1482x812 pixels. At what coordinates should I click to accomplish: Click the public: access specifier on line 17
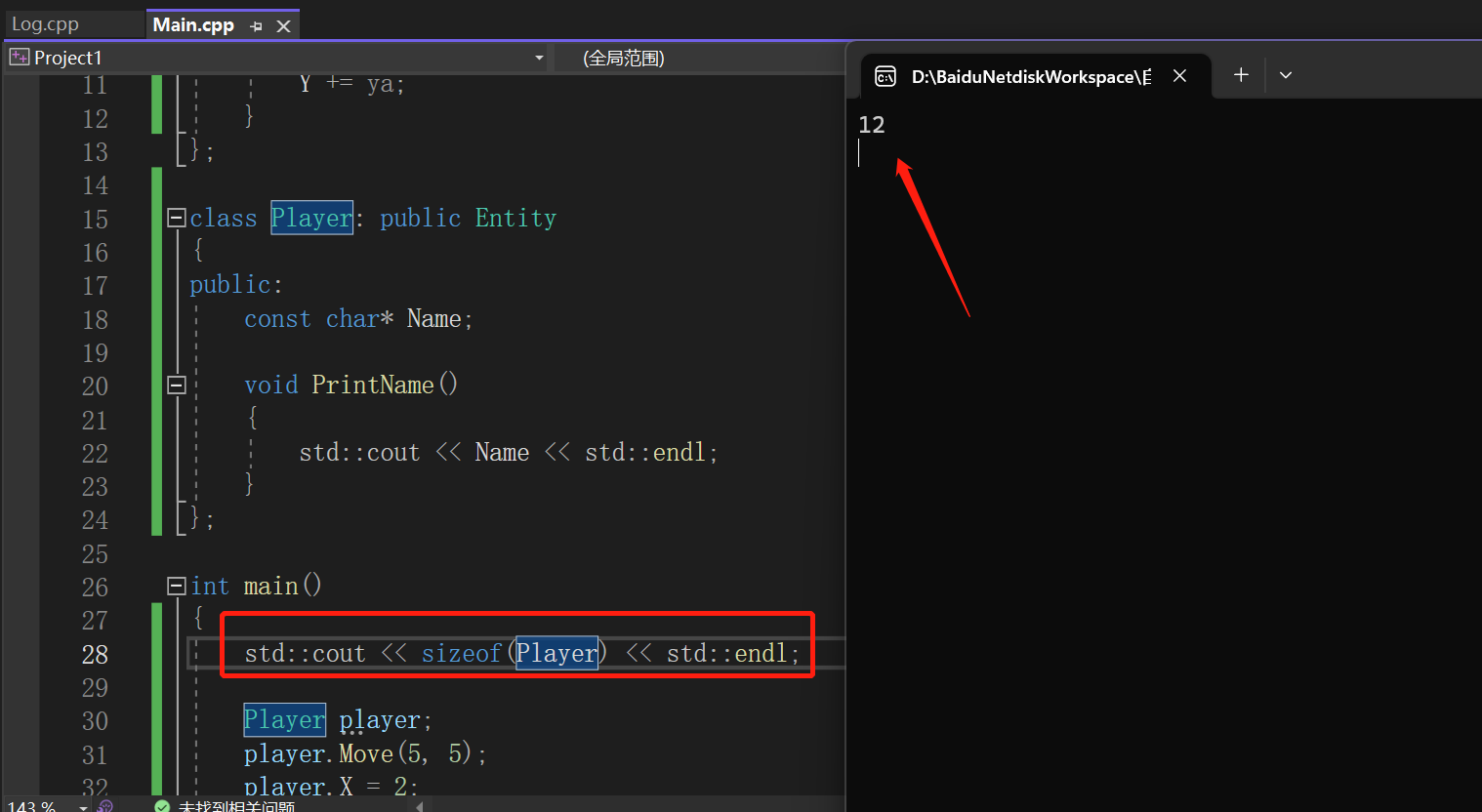[x=236, y=284]
